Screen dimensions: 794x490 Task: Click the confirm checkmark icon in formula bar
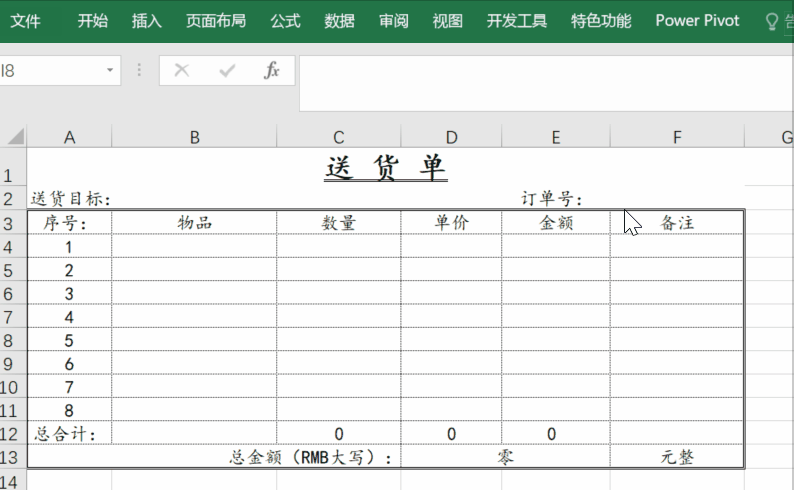227,70
